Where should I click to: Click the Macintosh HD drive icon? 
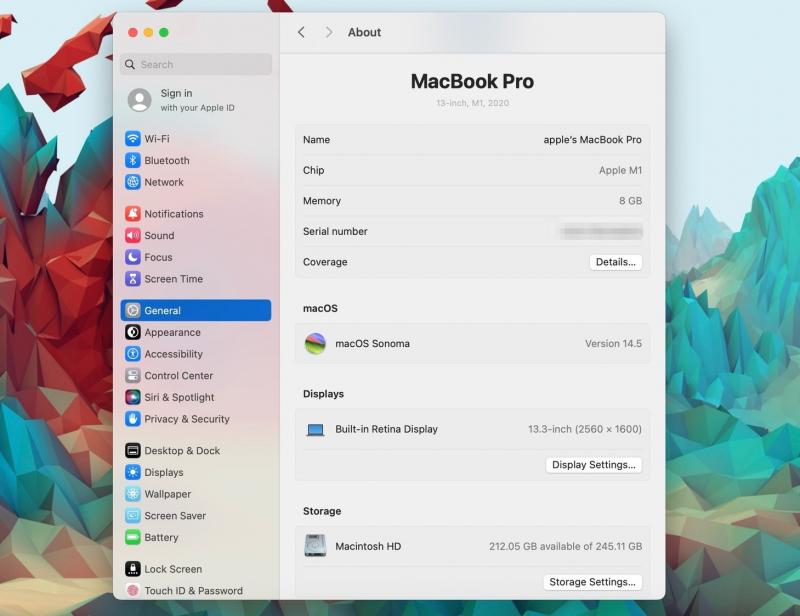tap(315, 546)
